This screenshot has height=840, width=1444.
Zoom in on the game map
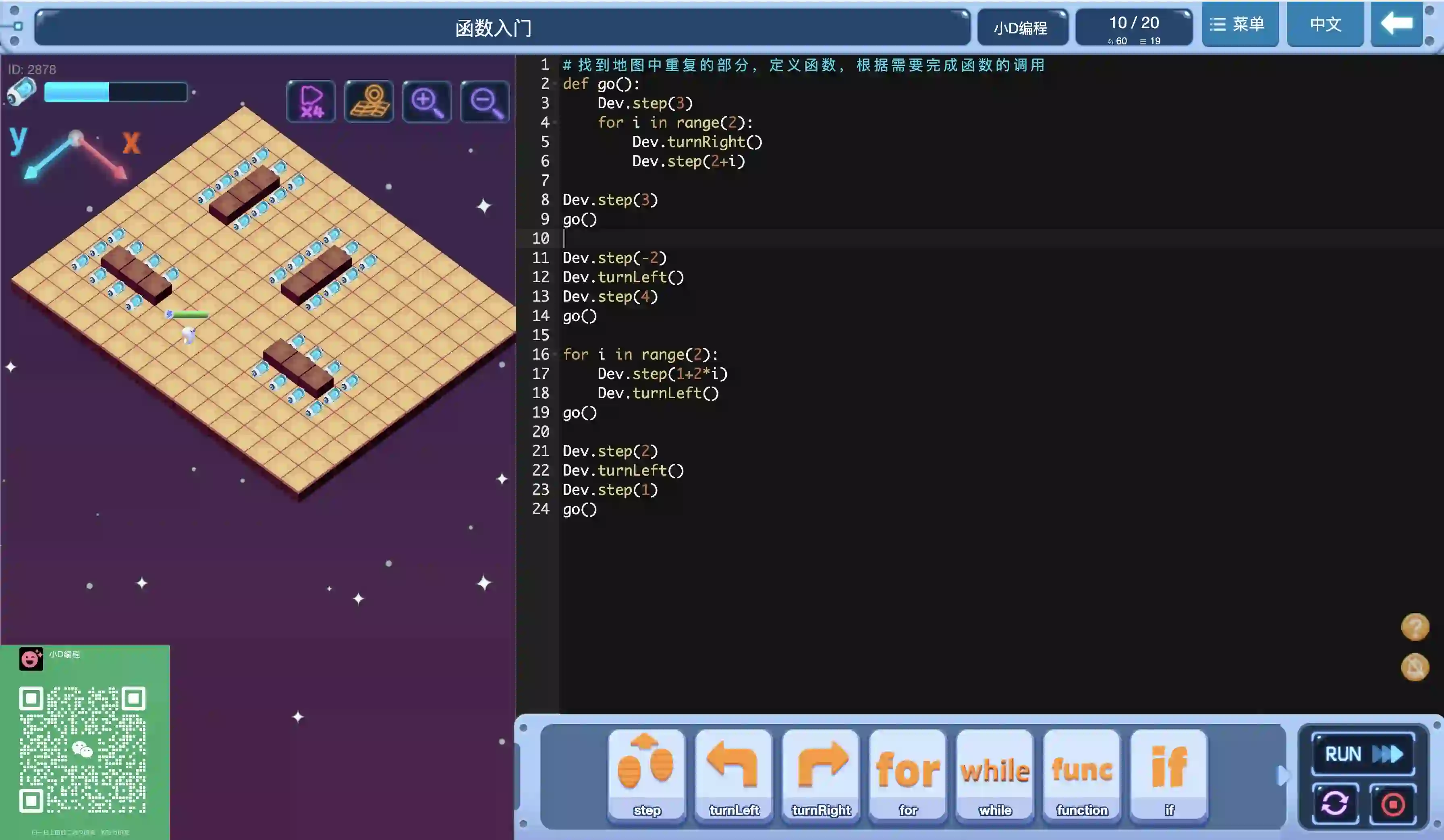(427, 102)
